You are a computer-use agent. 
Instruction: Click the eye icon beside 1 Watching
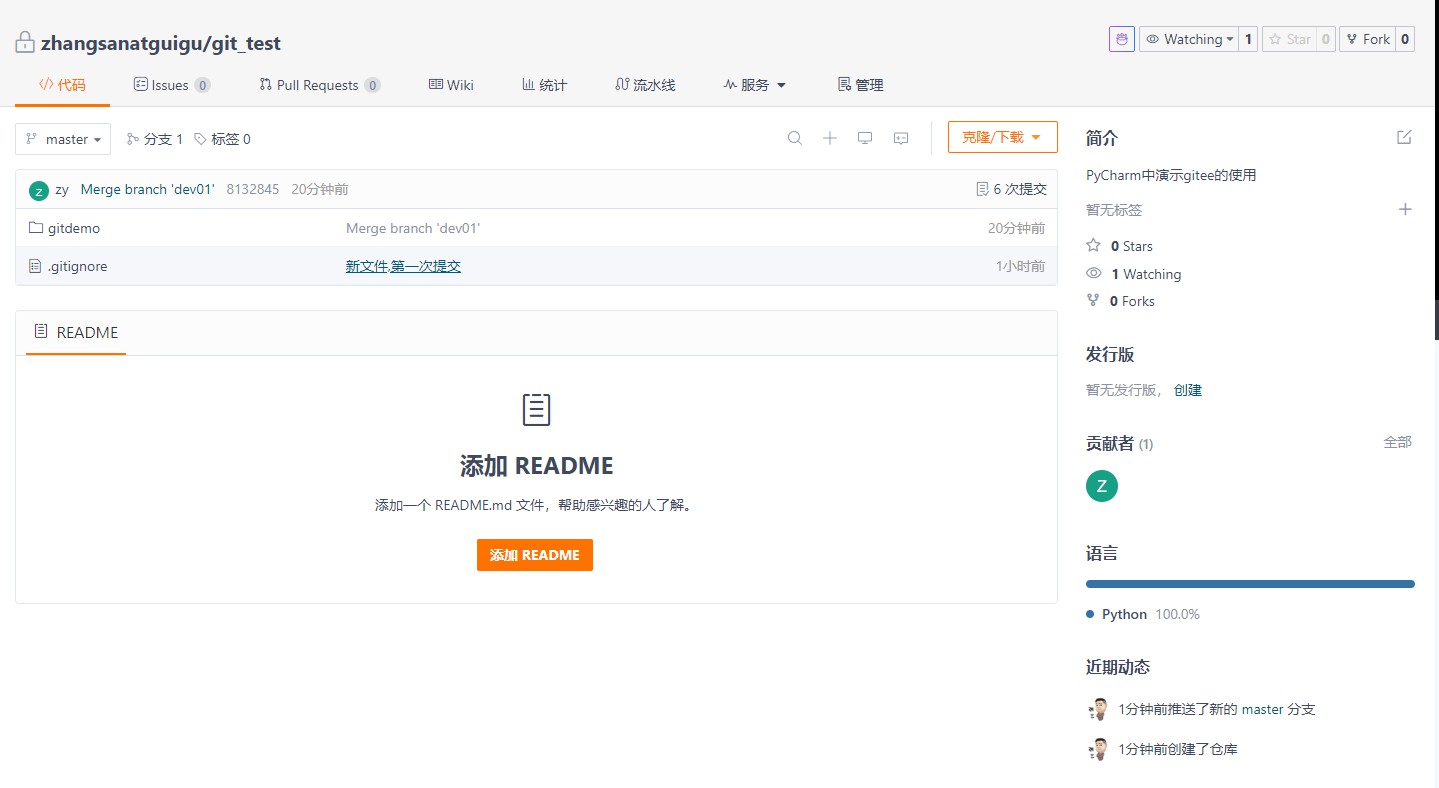click(x=1093, y=273)
